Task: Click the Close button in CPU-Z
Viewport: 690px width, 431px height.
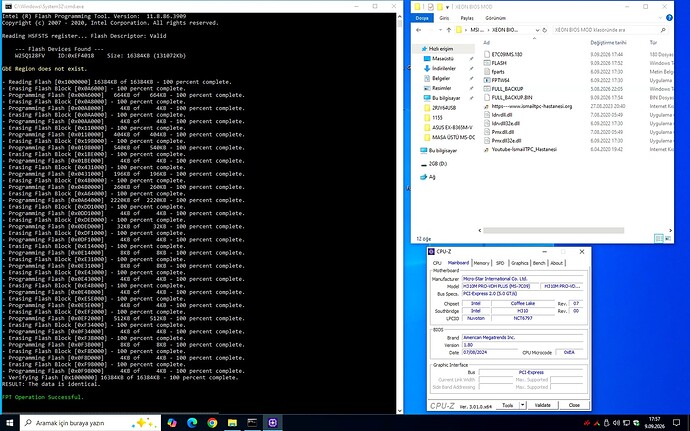Action: click(x=574, y=405)
